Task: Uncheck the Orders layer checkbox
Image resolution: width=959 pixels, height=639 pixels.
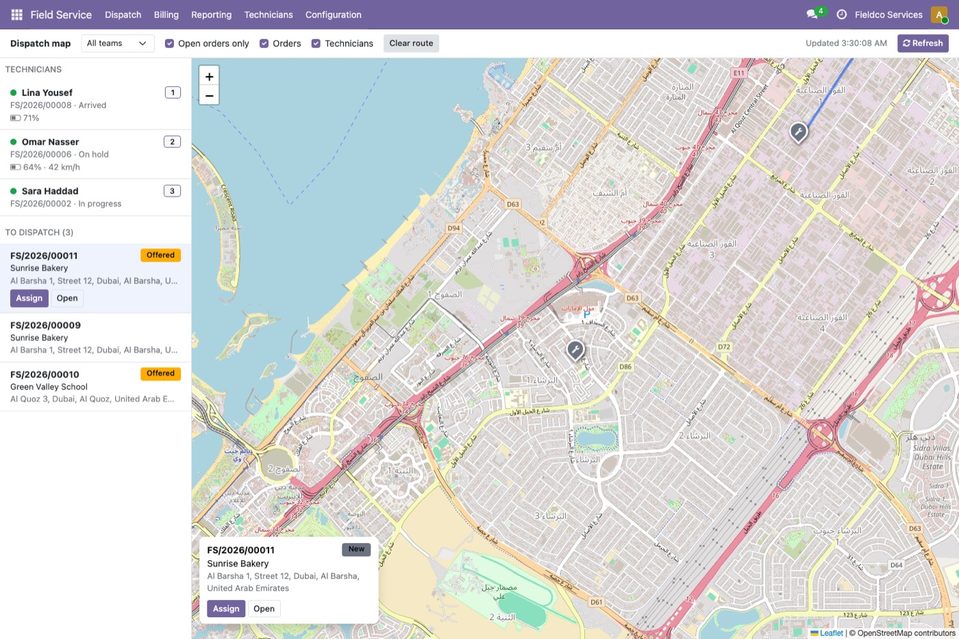Action: point(264,43)
